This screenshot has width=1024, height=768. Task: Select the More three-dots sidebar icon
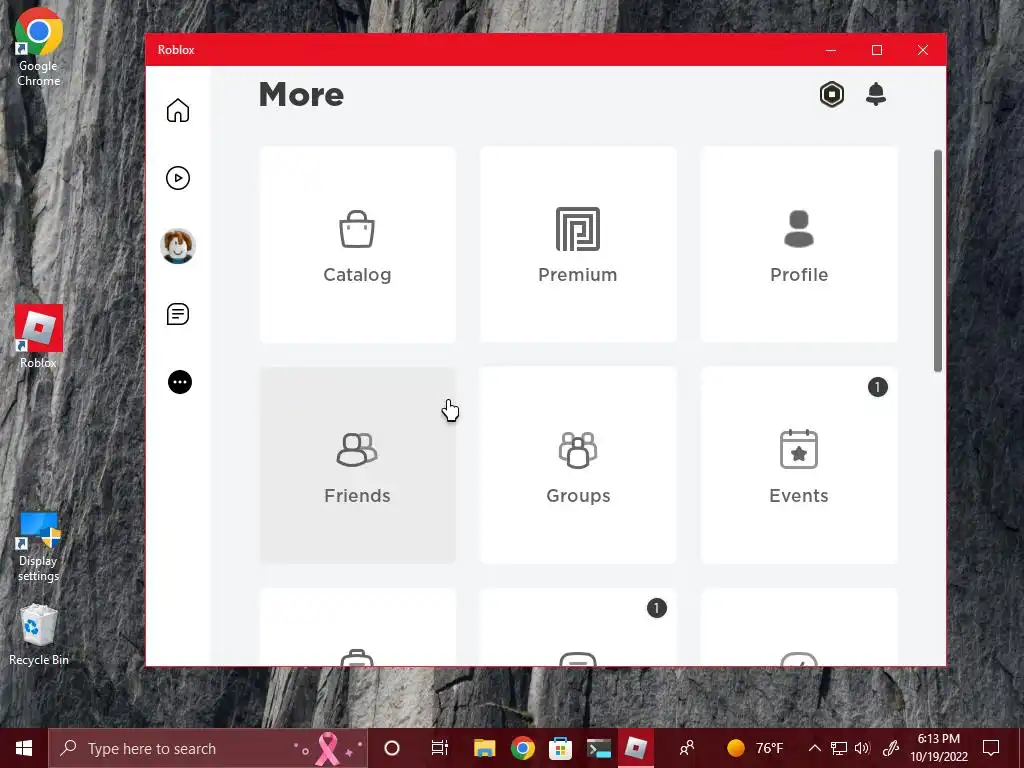pyautogui.click(x=180, y=382)
